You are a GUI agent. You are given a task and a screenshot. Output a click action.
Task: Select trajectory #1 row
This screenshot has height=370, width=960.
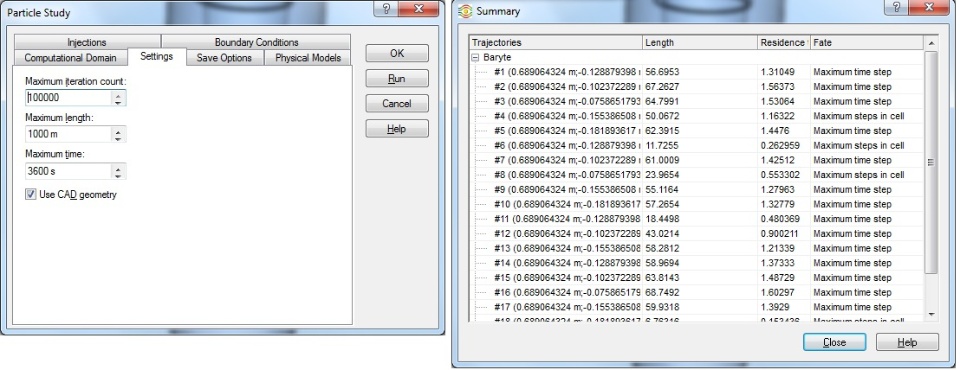(696, 72)
